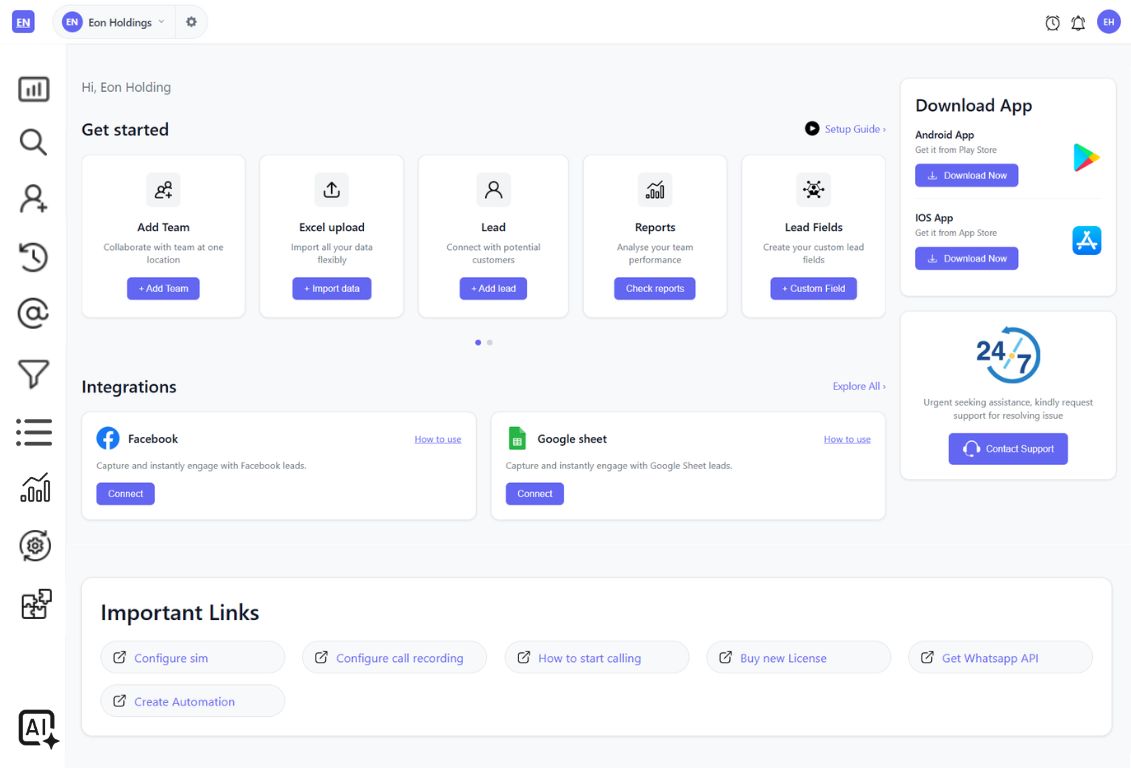
Task: Switch to second Get started carousel page
Action: pyautogui.click(x=490, y=342)
